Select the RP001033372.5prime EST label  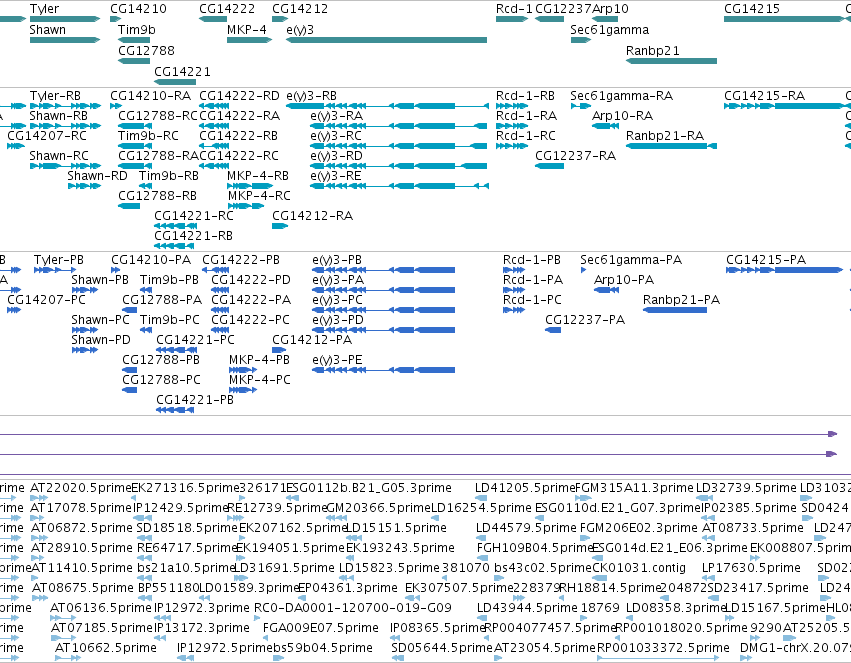tap(663, 648)
